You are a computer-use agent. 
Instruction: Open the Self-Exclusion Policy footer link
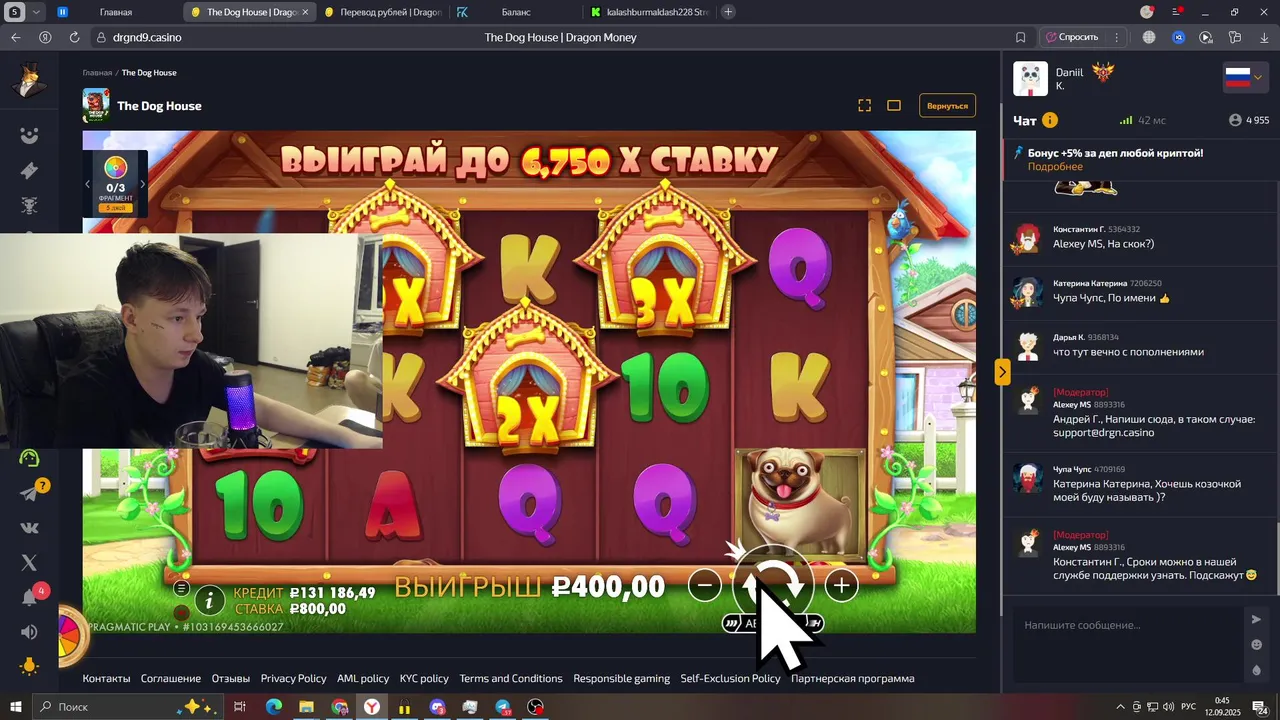[731, 678]
